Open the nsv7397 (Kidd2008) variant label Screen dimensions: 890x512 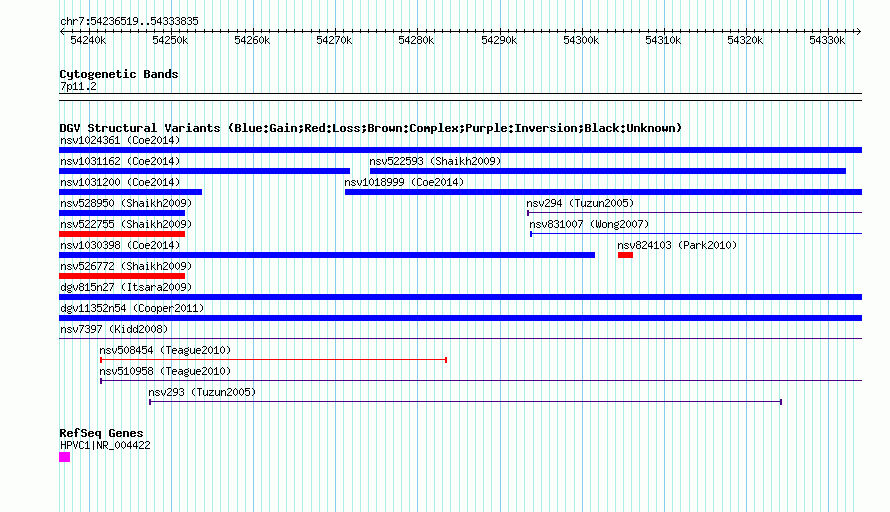(114, 329)
